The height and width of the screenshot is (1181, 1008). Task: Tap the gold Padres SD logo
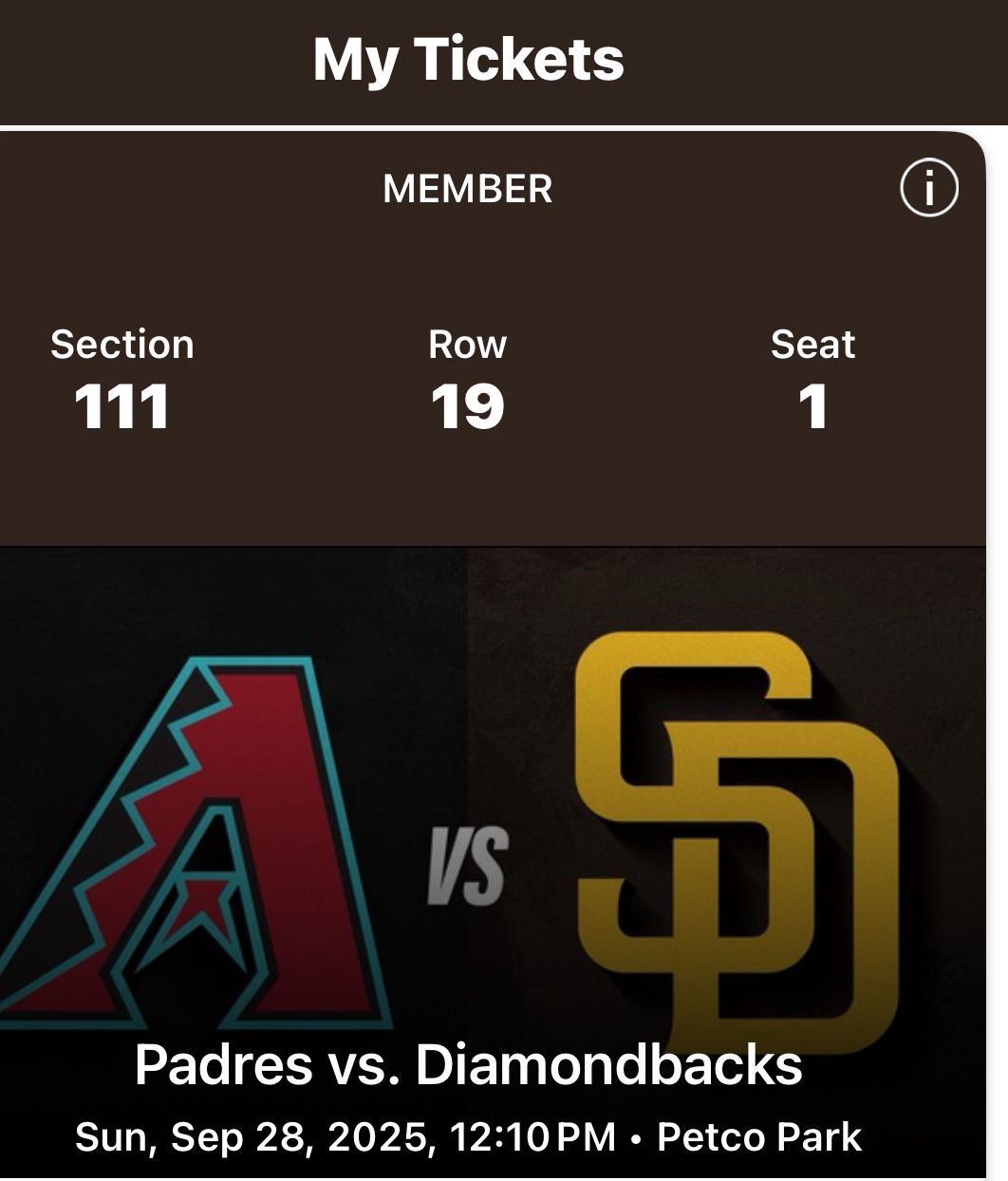point(736,835)
